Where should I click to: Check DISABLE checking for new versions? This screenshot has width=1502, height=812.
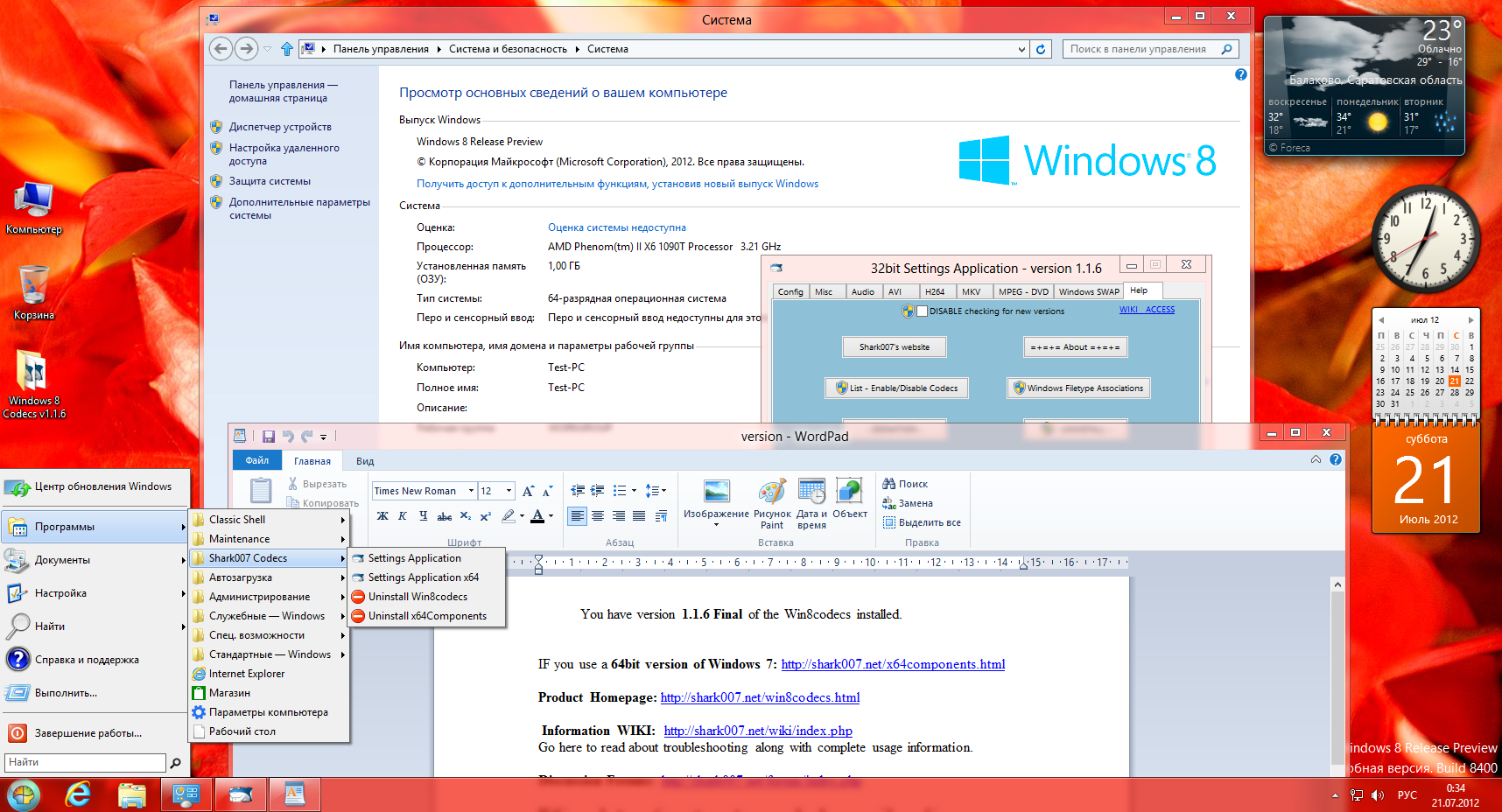coord(922,311)
